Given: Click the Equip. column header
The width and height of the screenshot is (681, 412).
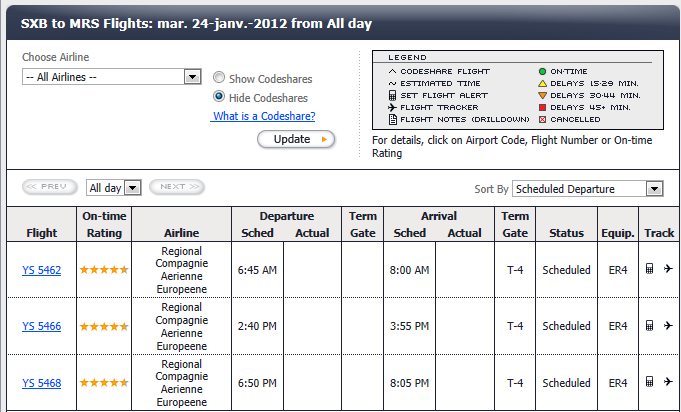Looking at the screenshot, I should pos(618,233).
